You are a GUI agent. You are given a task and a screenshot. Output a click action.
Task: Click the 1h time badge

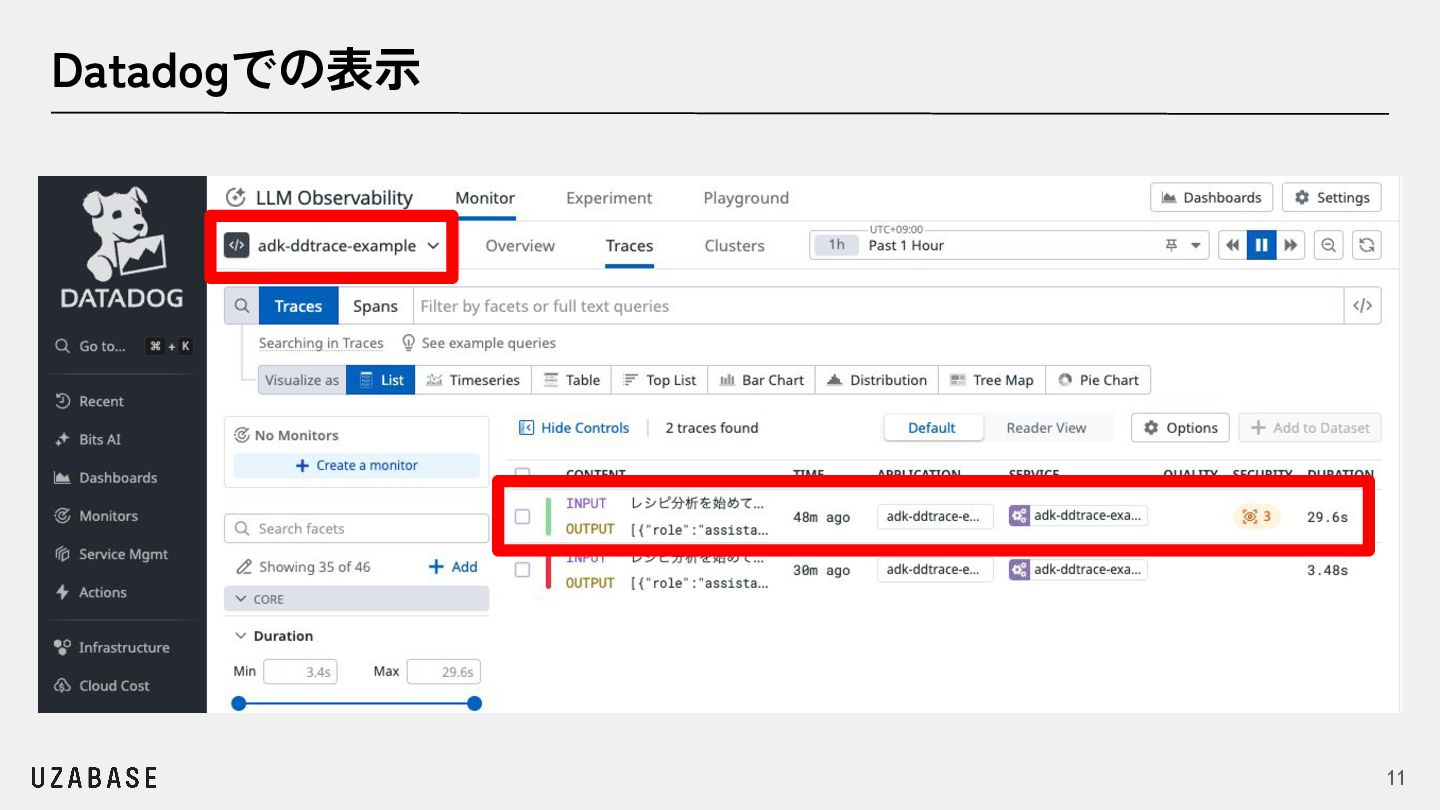(836, 245)
